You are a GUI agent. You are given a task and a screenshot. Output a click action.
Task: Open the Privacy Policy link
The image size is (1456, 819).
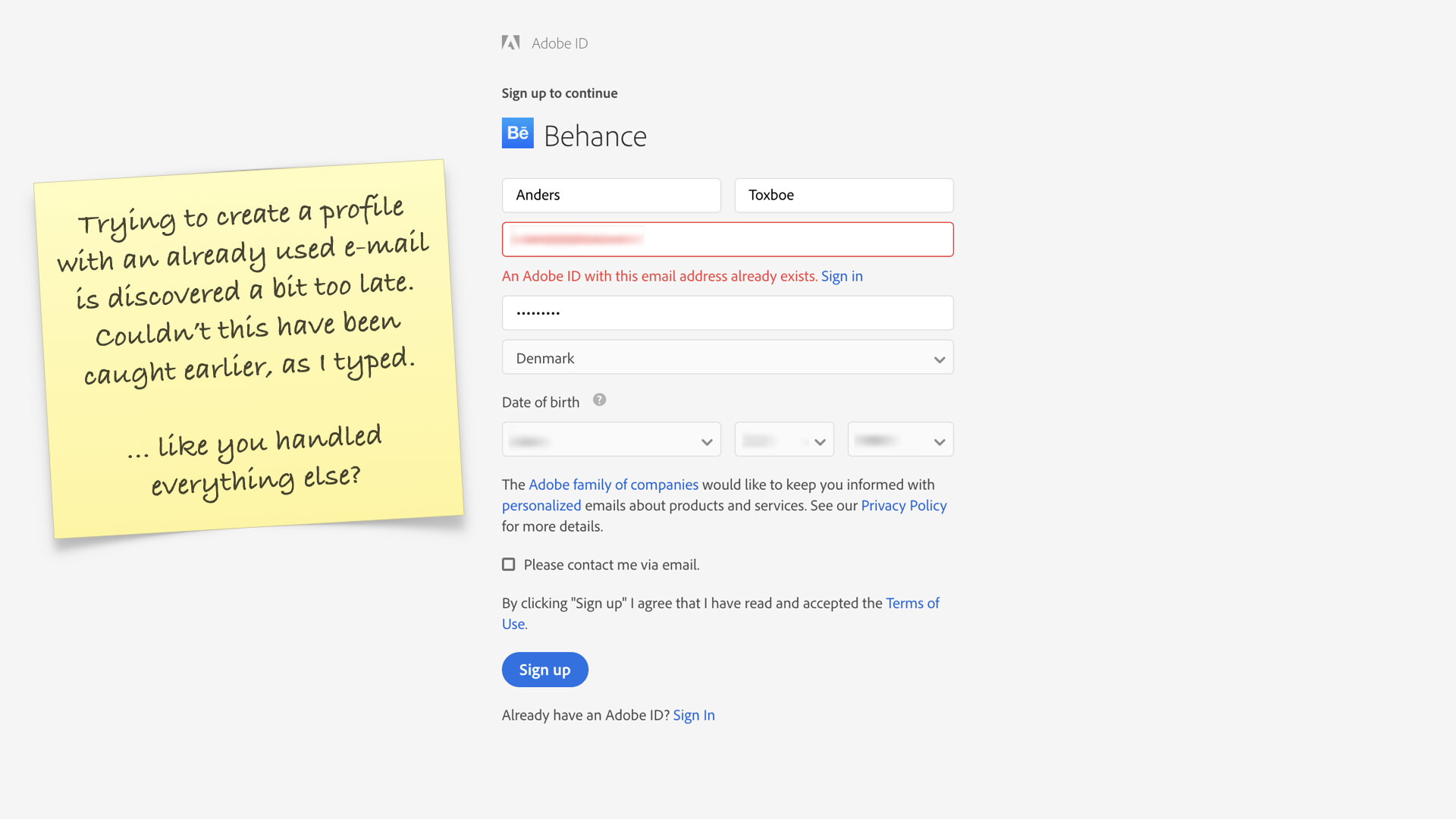[x=904, y=506]
